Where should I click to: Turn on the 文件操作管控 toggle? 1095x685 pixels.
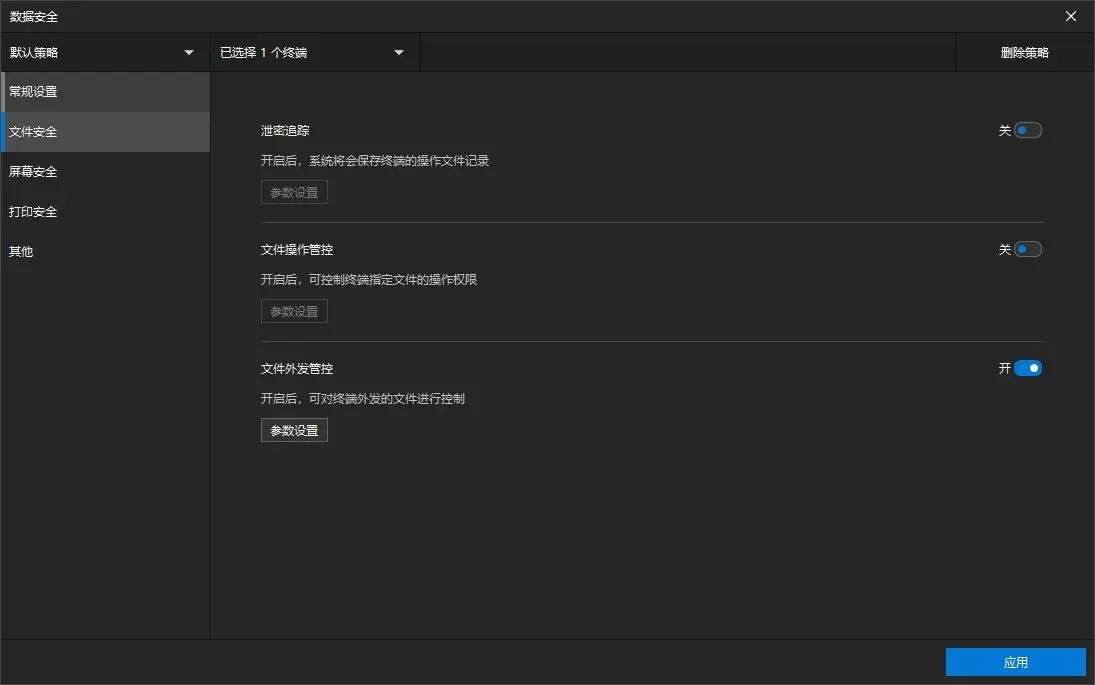click(1027, 249)
